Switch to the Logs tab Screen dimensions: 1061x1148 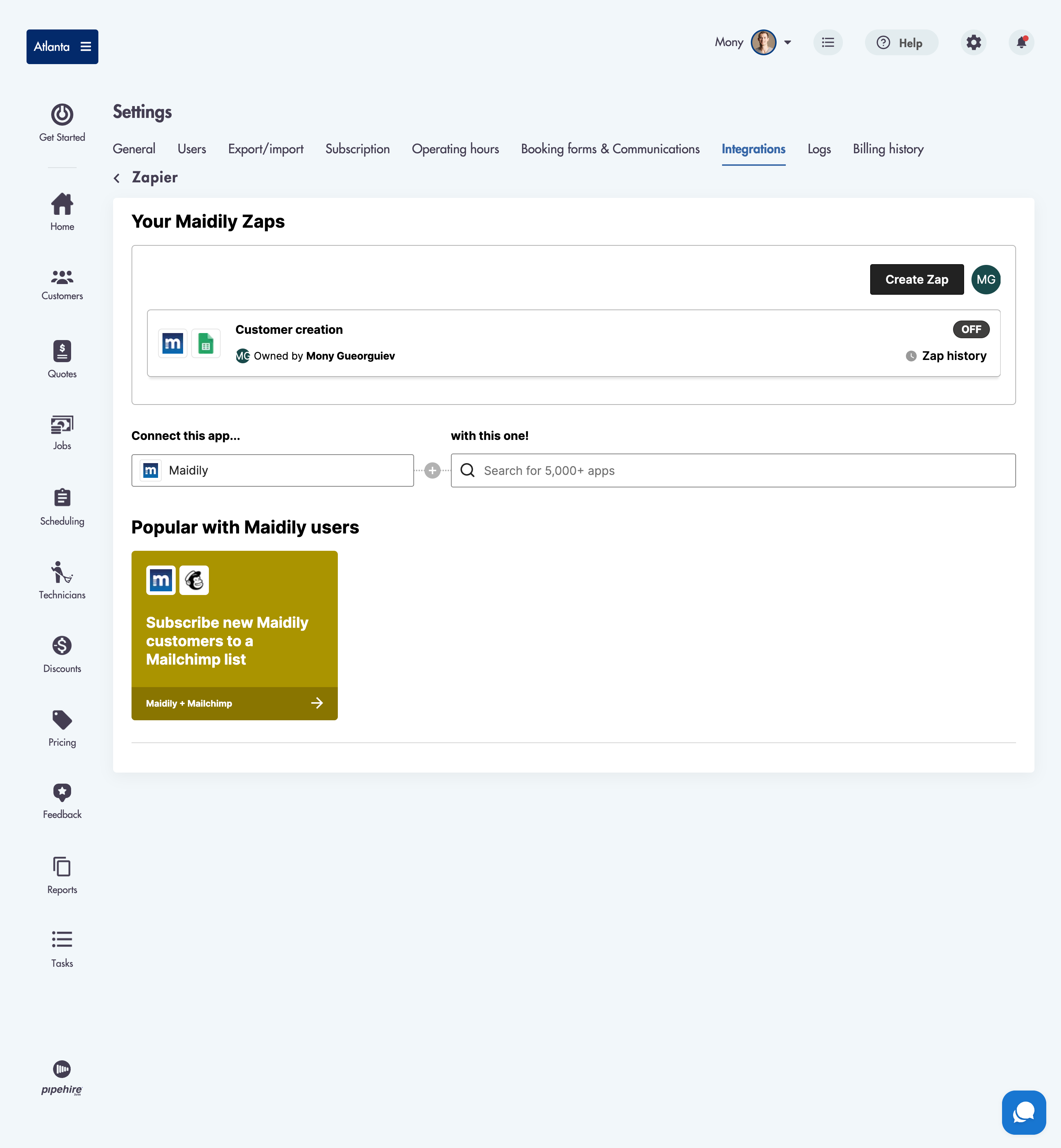point(819,149)
